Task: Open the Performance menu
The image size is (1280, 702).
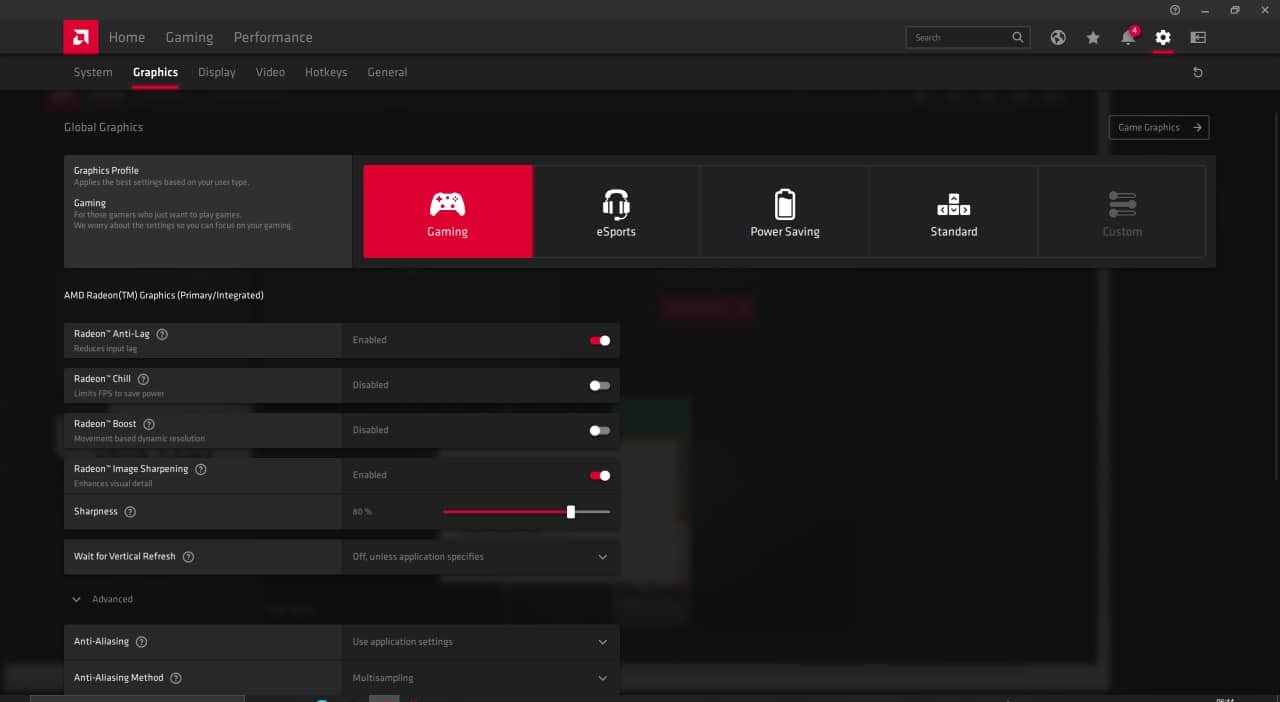Action: coord(273,37)
